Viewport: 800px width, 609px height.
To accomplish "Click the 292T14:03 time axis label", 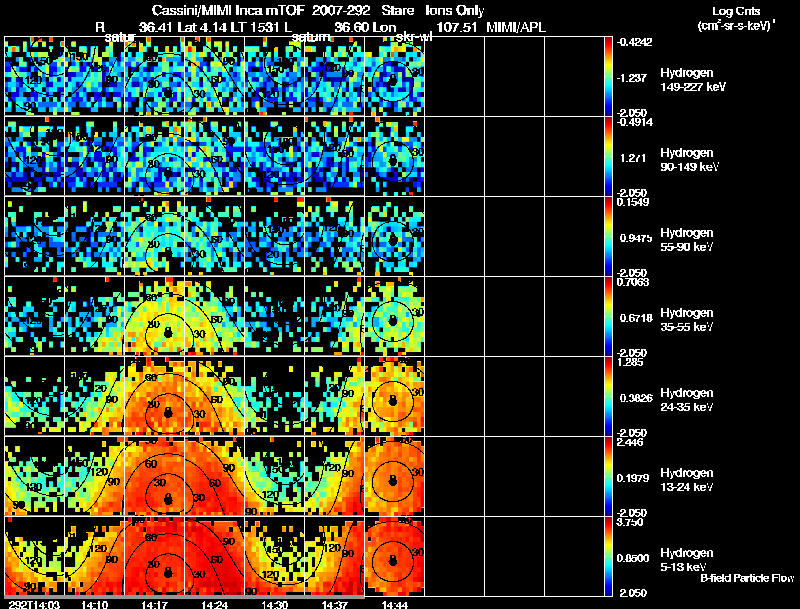I will click(x=34, y=604).
